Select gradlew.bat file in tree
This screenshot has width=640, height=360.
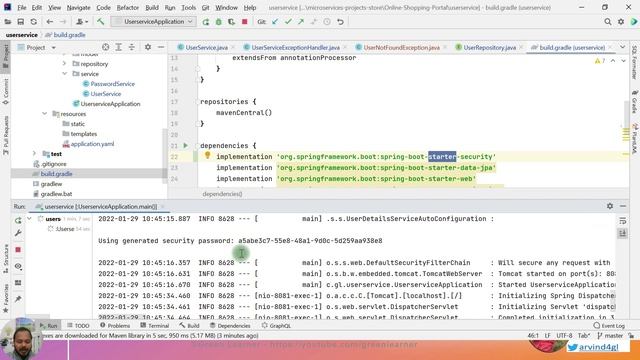pos(56,194)
